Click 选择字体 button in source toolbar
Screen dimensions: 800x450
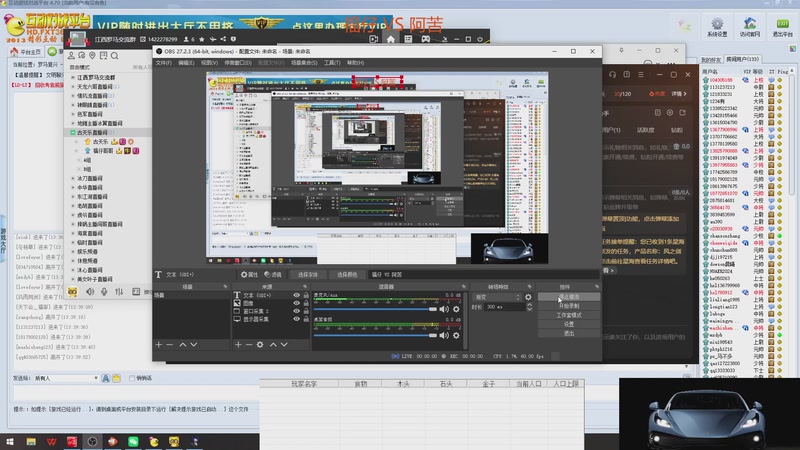(x=308, y=274)
